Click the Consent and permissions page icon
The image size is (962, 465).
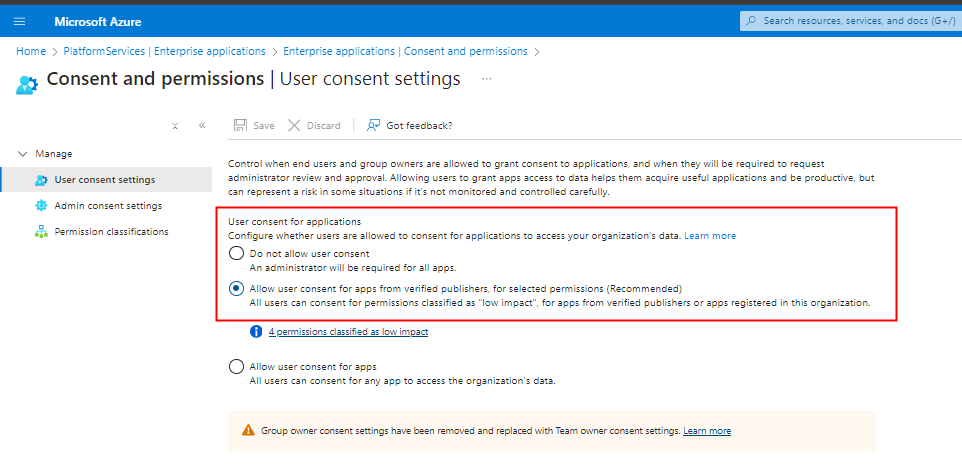point(27,84)
